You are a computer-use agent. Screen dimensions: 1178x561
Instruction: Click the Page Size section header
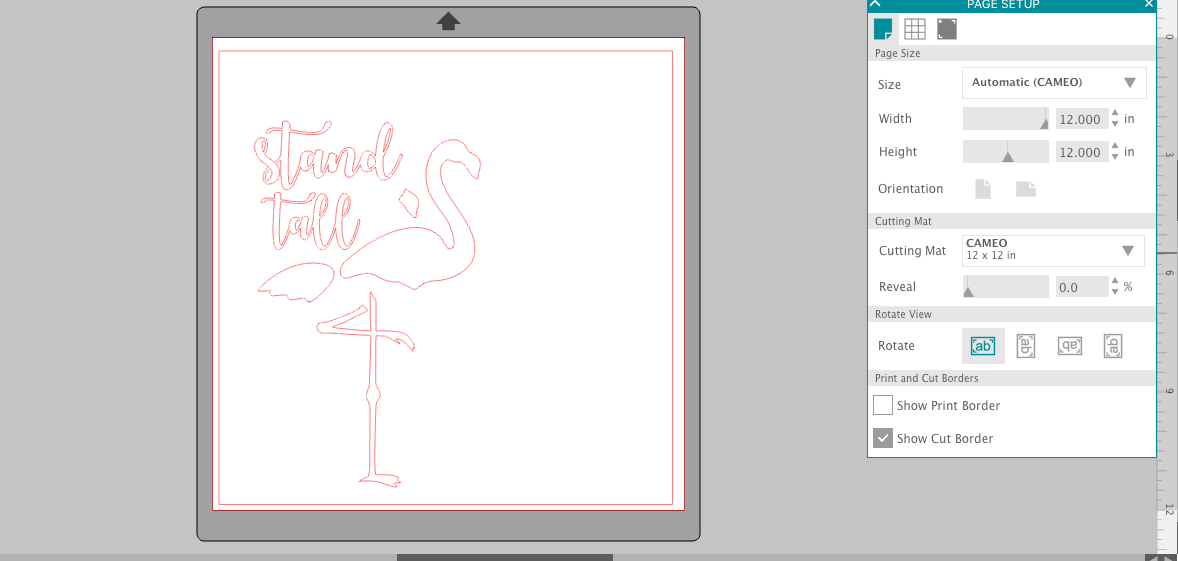(1011, 53)
